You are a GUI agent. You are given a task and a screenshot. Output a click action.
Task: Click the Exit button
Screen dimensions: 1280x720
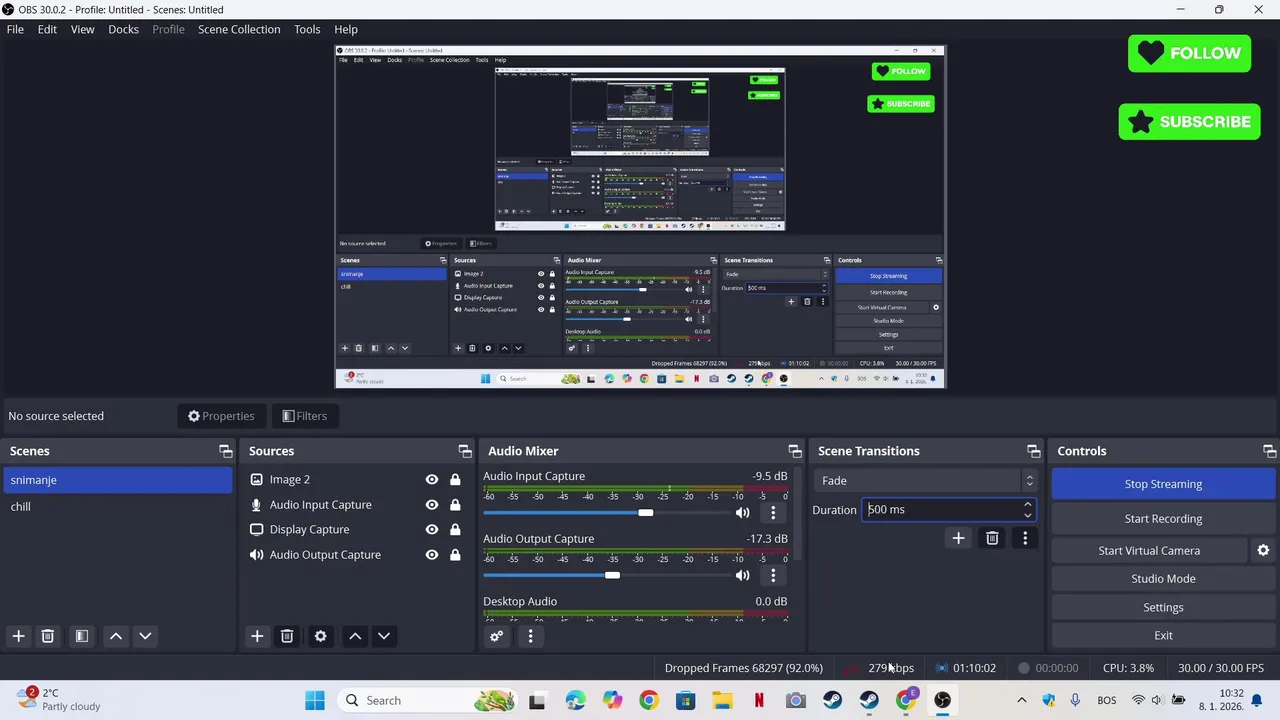(1163, 636)
